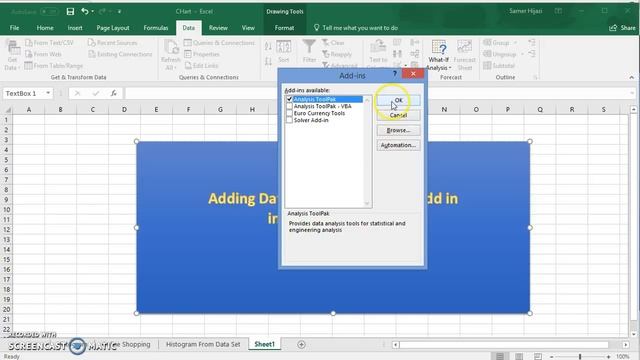The image size is (640, 360).
Task: Open the Histogram From Data Set sheet
Action: [203, 344]
